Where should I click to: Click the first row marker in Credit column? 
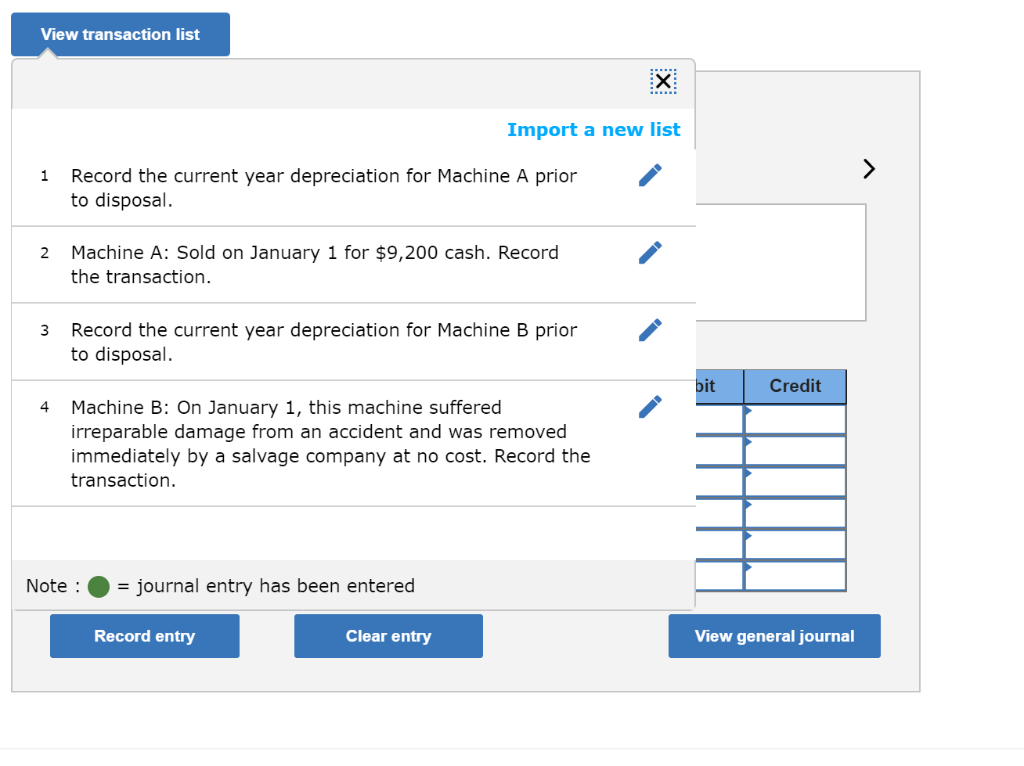746,409
